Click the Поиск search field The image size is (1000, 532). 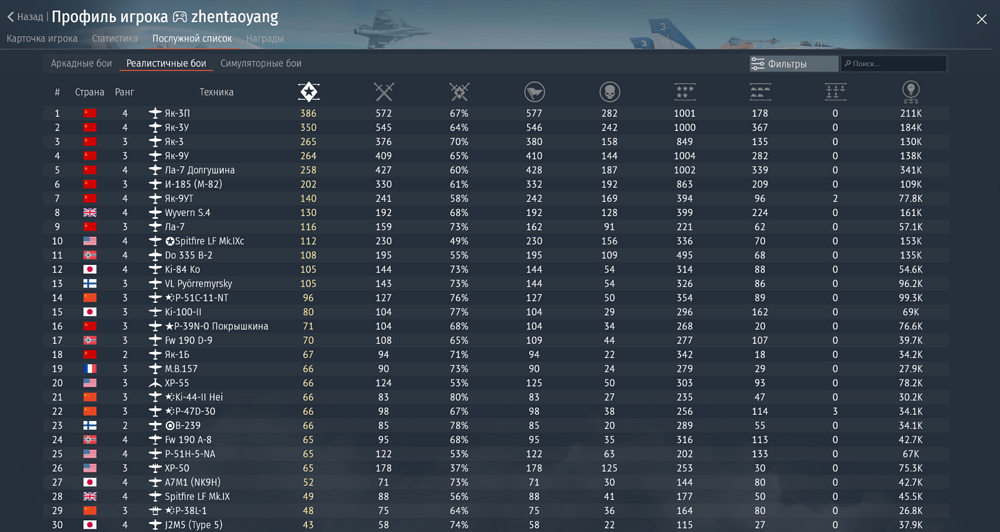(x=895, y=64)
